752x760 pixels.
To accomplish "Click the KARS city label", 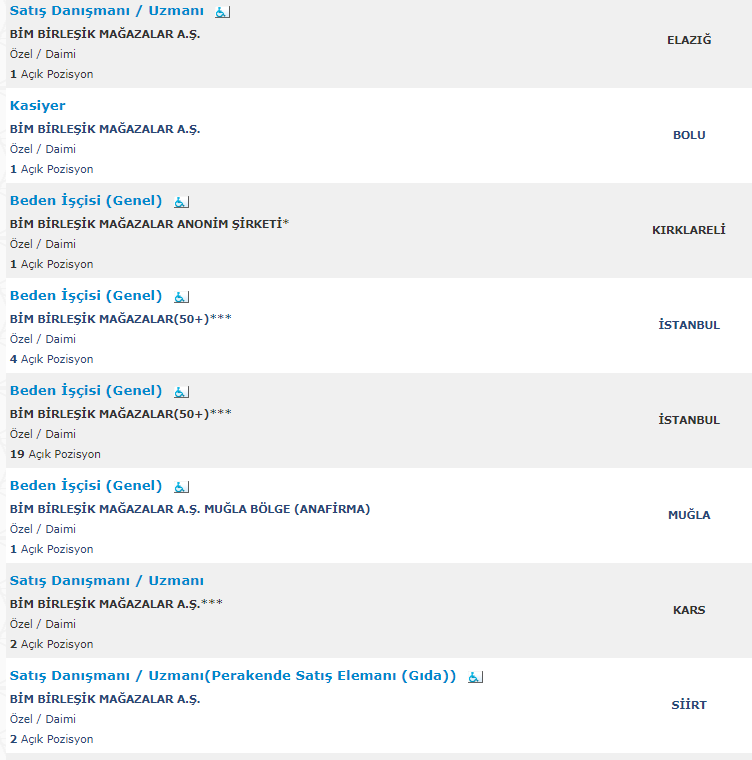I will pyautogui.click(x=689, y=610).
